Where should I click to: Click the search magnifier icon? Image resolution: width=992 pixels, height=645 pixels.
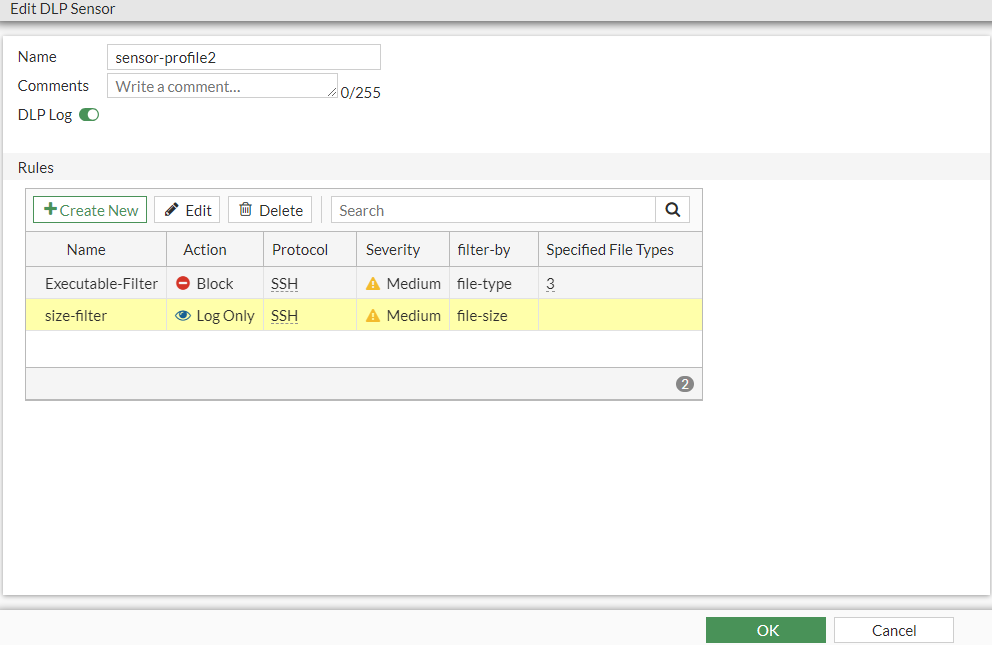coord(672,210)
